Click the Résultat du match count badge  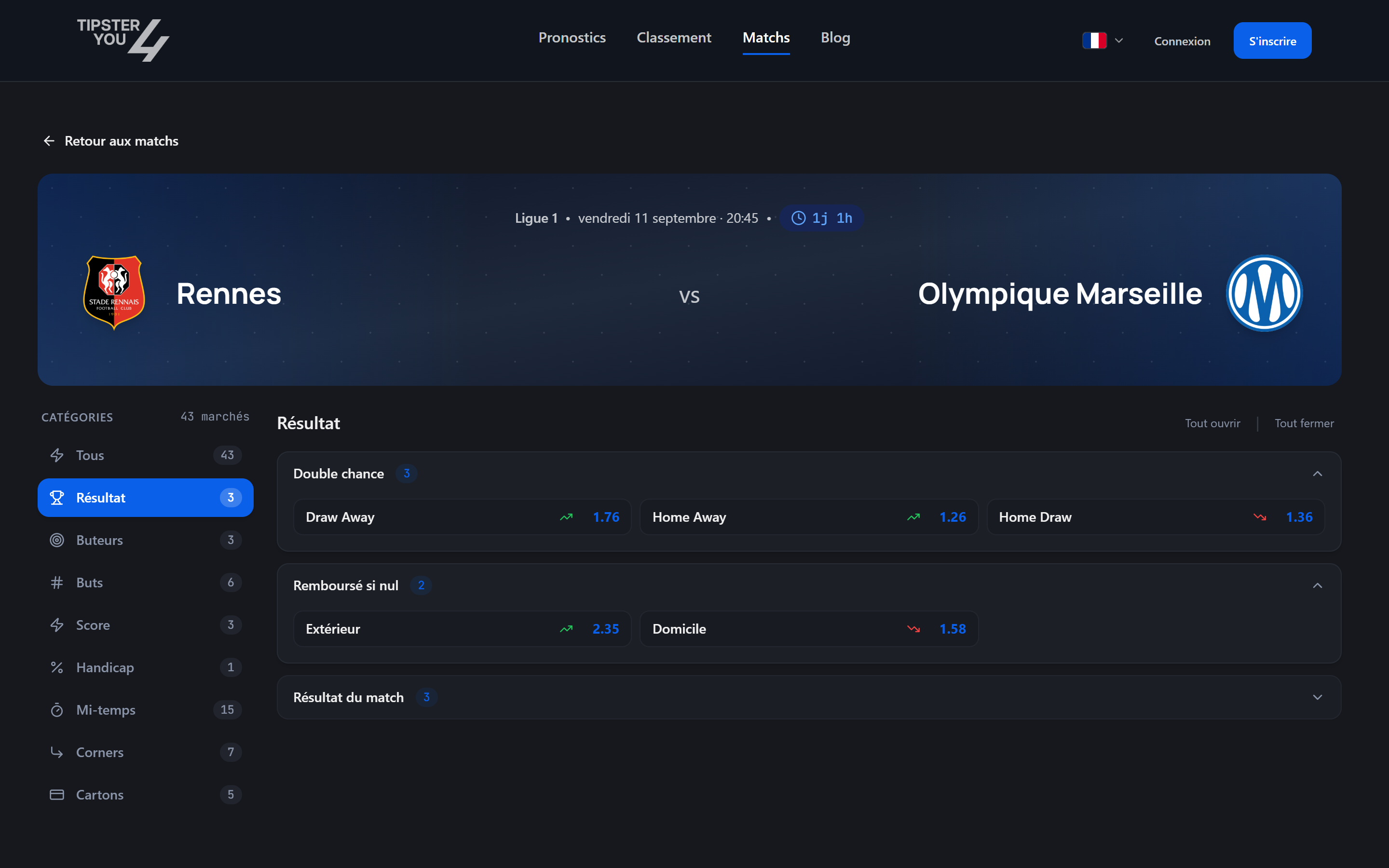click(x=426, y=697)
